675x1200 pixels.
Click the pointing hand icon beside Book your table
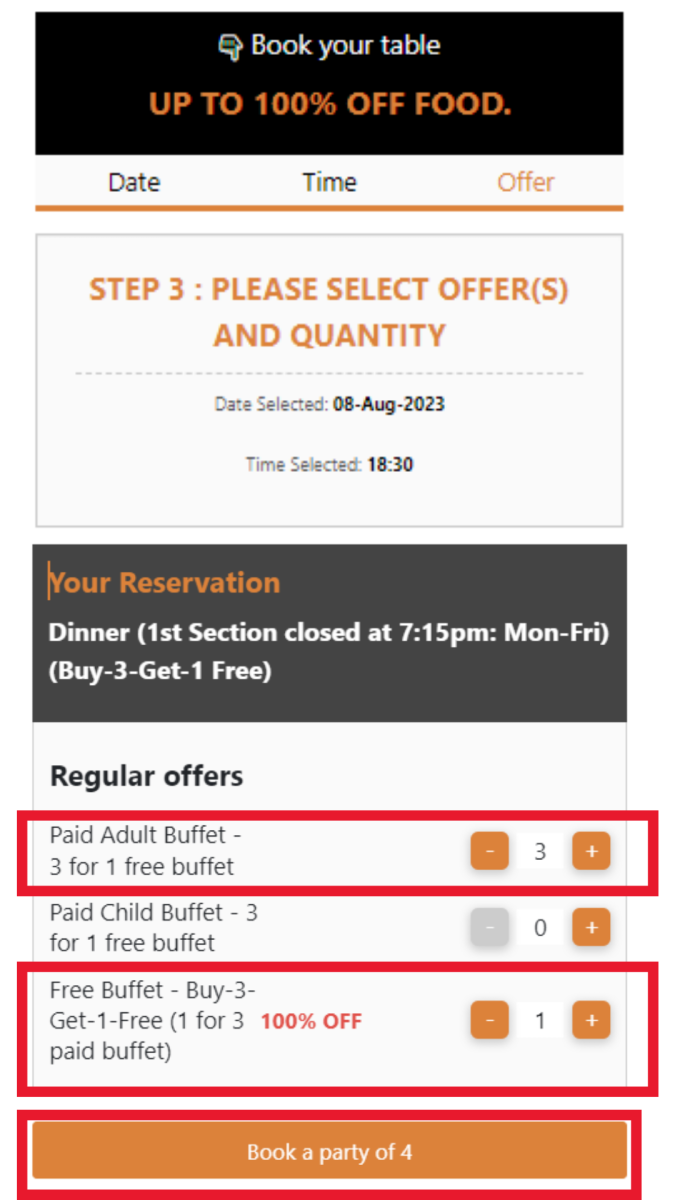230,46
